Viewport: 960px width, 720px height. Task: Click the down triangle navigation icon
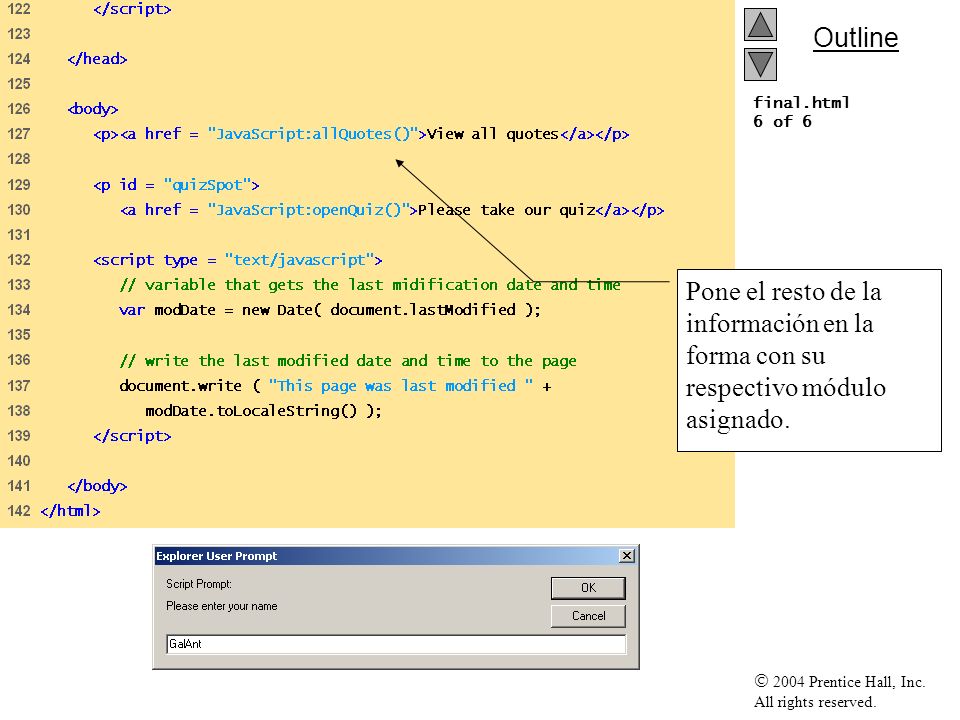coord(760,64)
